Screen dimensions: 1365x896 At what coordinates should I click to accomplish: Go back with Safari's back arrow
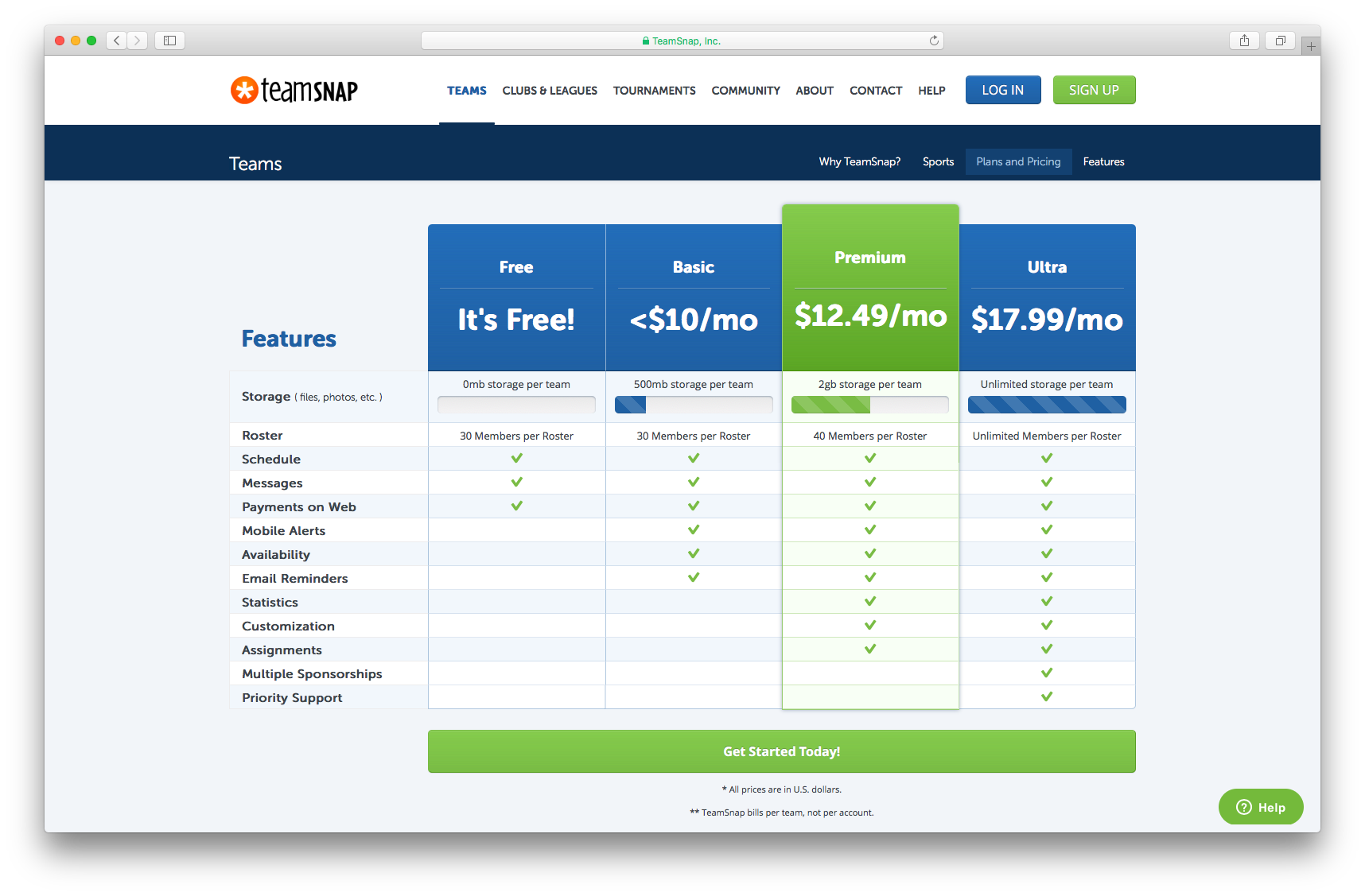point(117,41)
